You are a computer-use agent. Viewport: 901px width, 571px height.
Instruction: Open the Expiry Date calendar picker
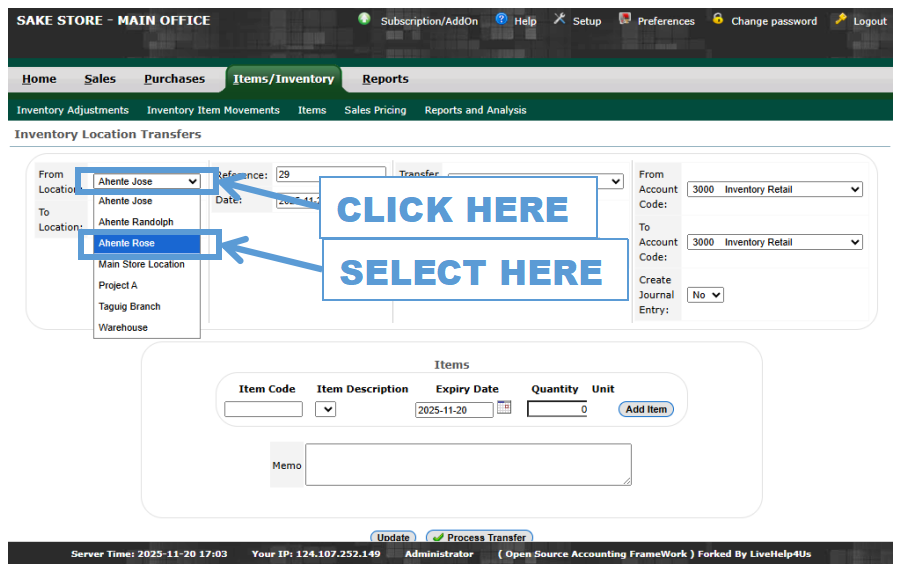tap(504, 407)
